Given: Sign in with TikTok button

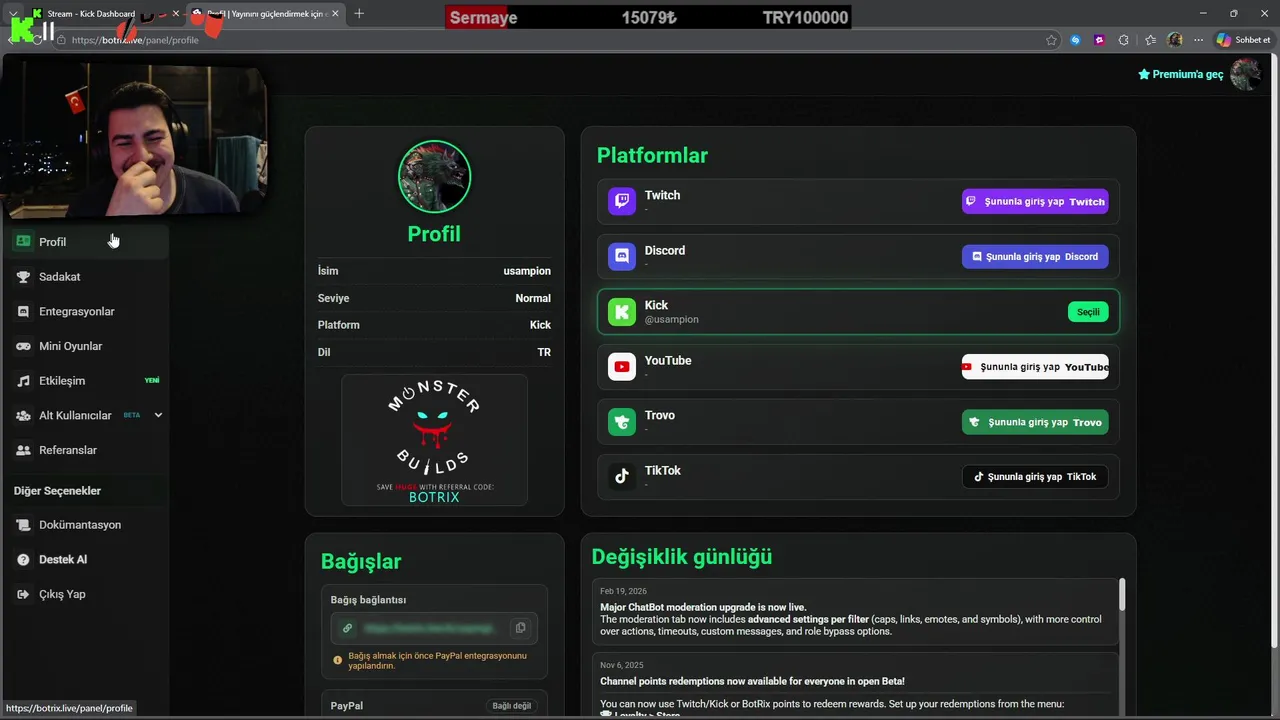Looking at the screenshot, I should [x=1035, y=477].
